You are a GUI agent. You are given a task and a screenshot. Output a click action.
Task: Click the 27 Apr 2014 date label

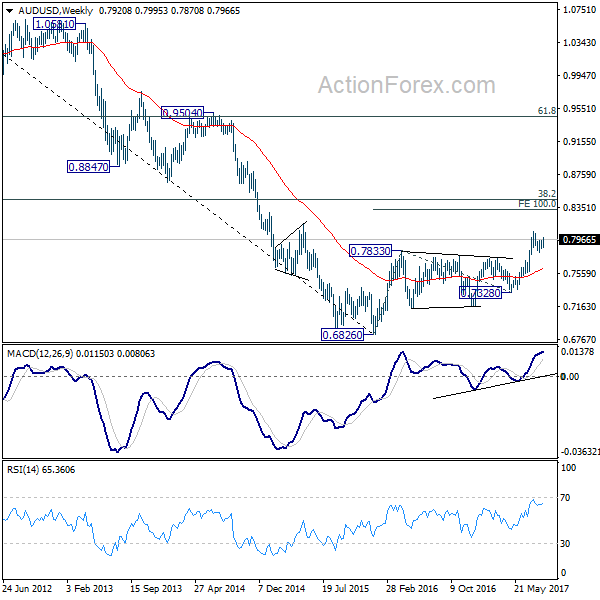tap(220, 588)
